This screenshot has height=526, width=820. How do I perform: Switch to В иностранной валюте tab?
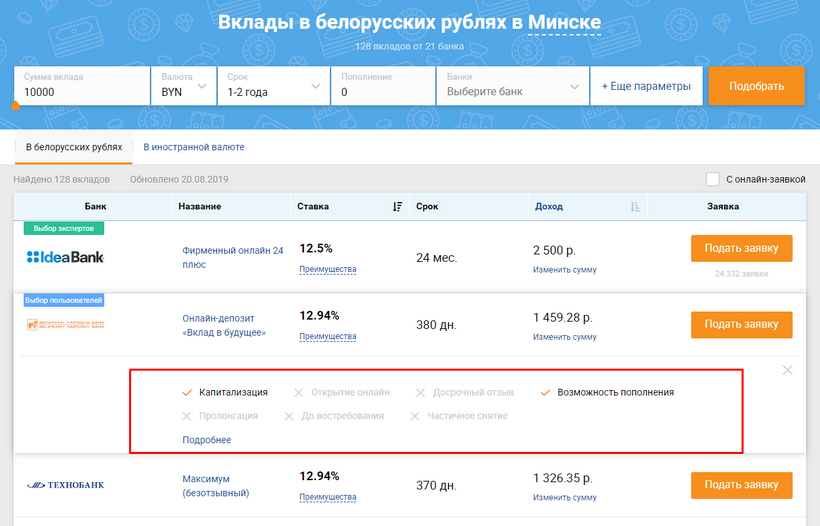tap(194, 147)
